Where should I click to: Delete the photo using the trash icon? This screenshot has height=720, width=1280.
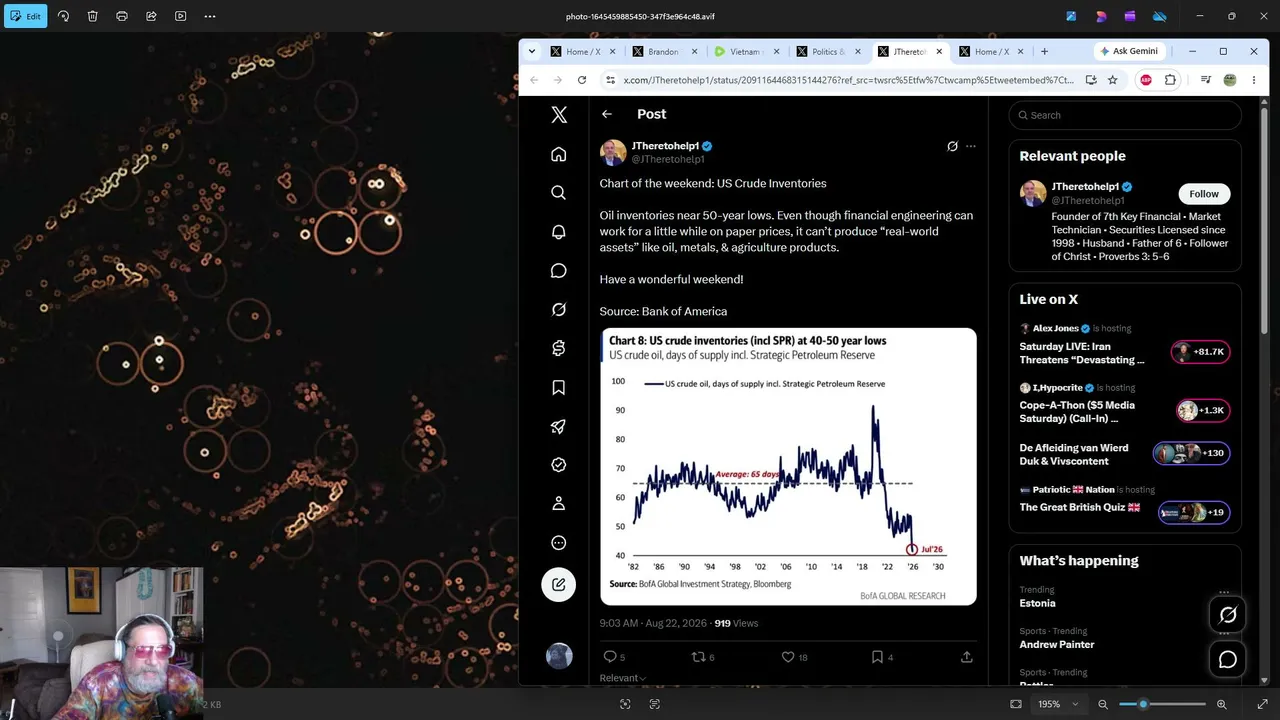(x=92, y=16)
